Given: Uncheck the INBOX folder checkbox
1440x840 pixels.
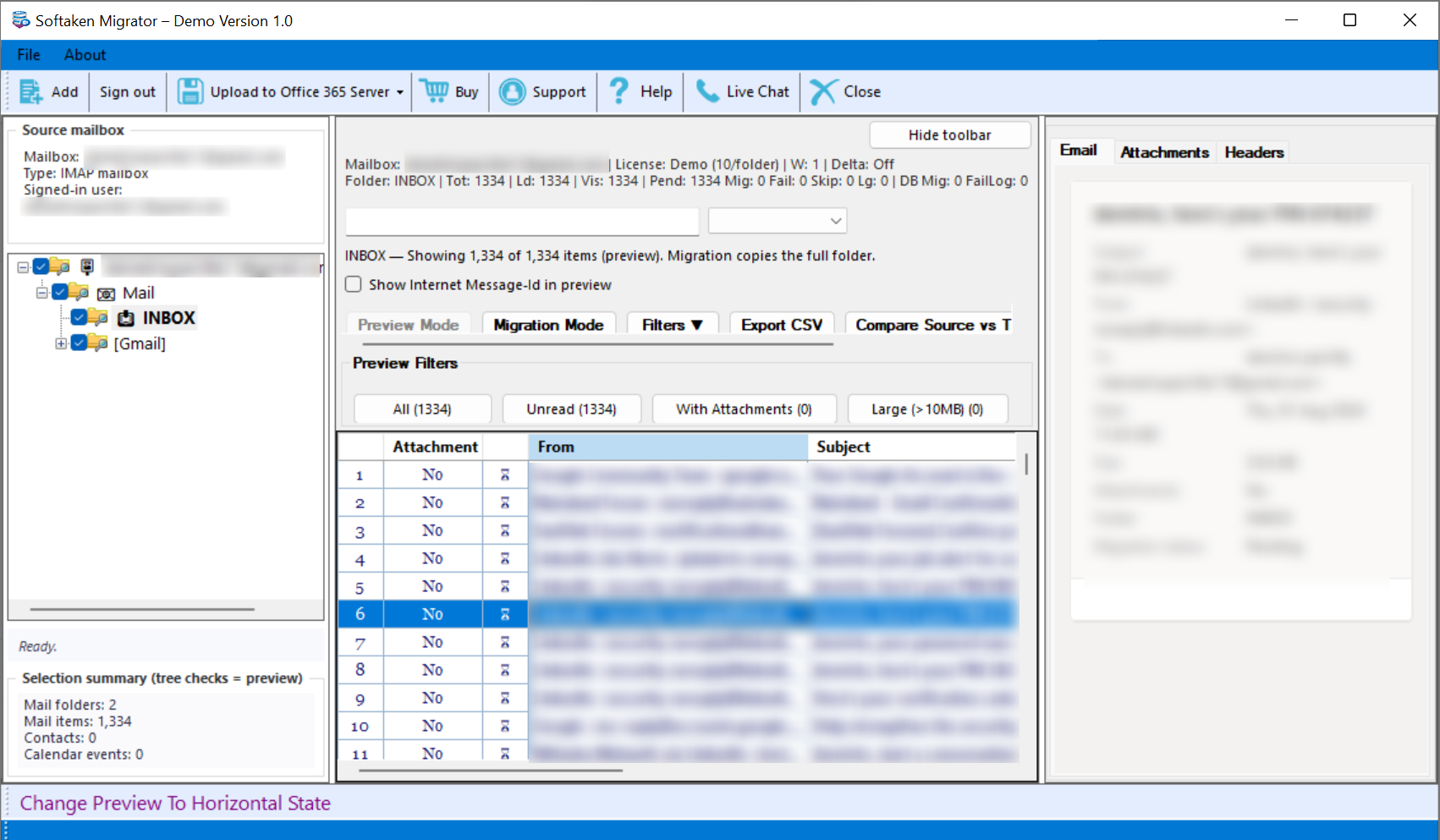Looking at the screenshot, I should point(79,317).
